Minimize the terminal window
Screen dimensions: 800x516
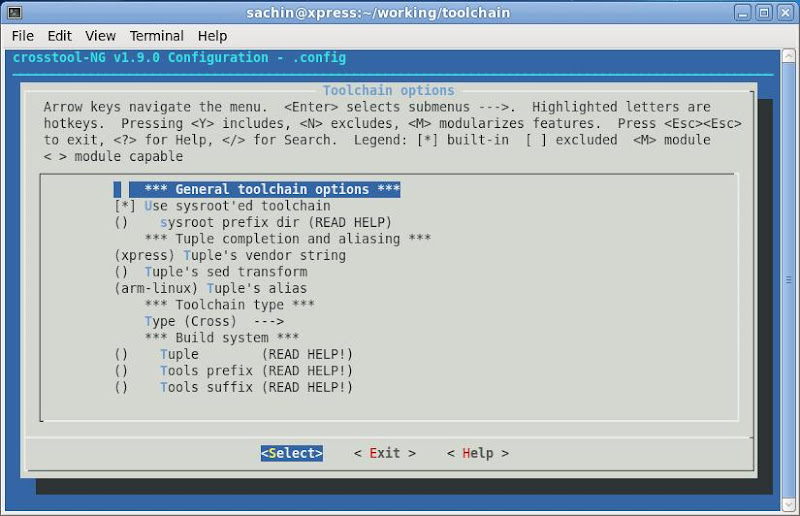(743, 12)
